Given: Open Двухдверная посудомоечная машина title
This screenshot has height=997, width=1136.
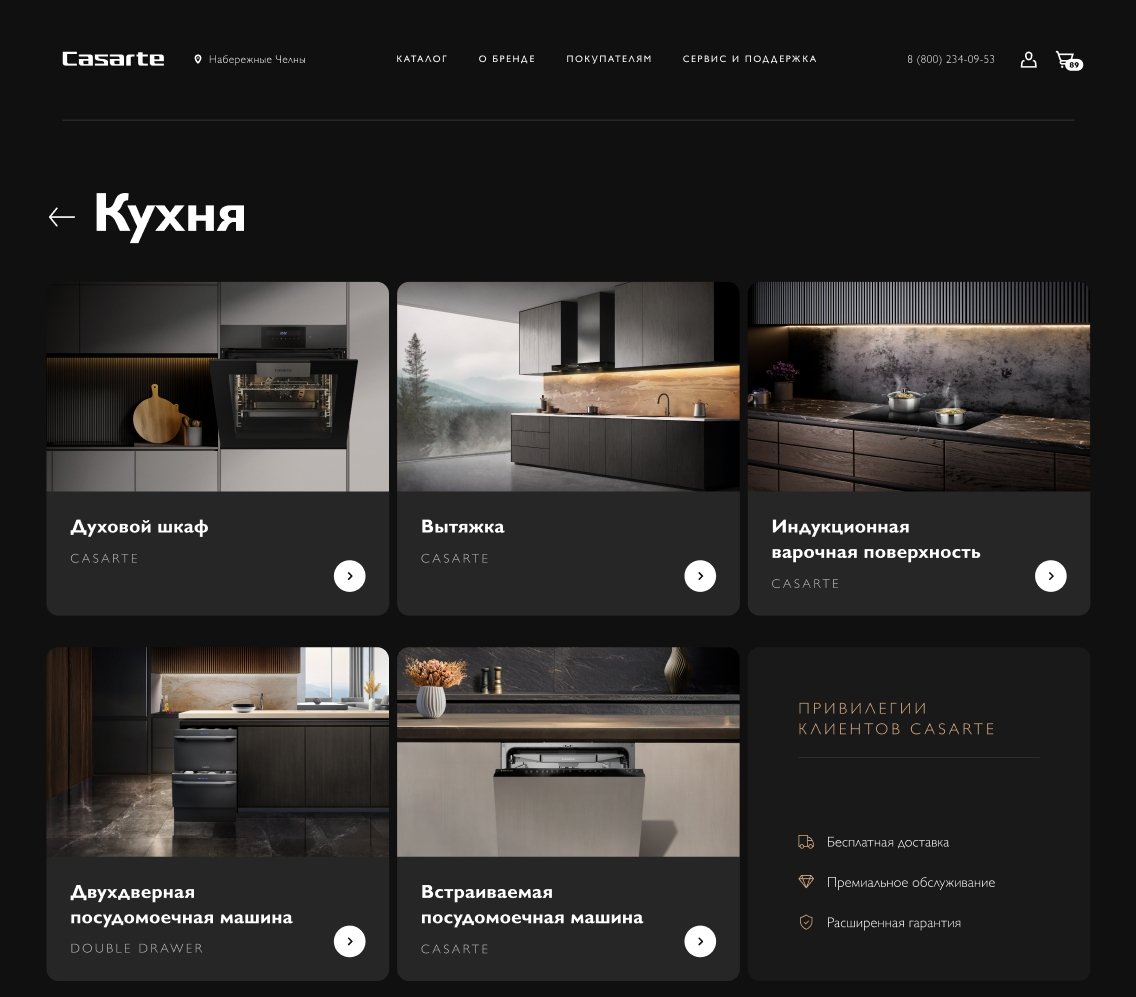Looking at the screenshot, I should (181, 904).
